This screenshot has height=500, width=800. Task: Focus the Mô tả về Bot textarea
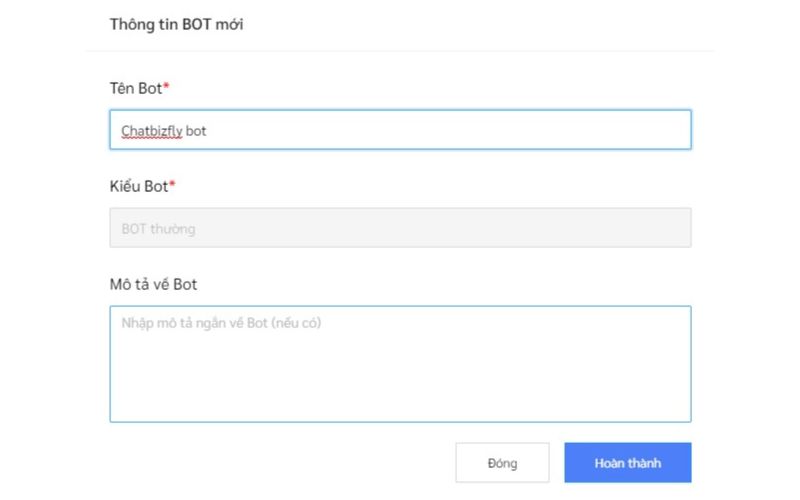coord(400,364)
